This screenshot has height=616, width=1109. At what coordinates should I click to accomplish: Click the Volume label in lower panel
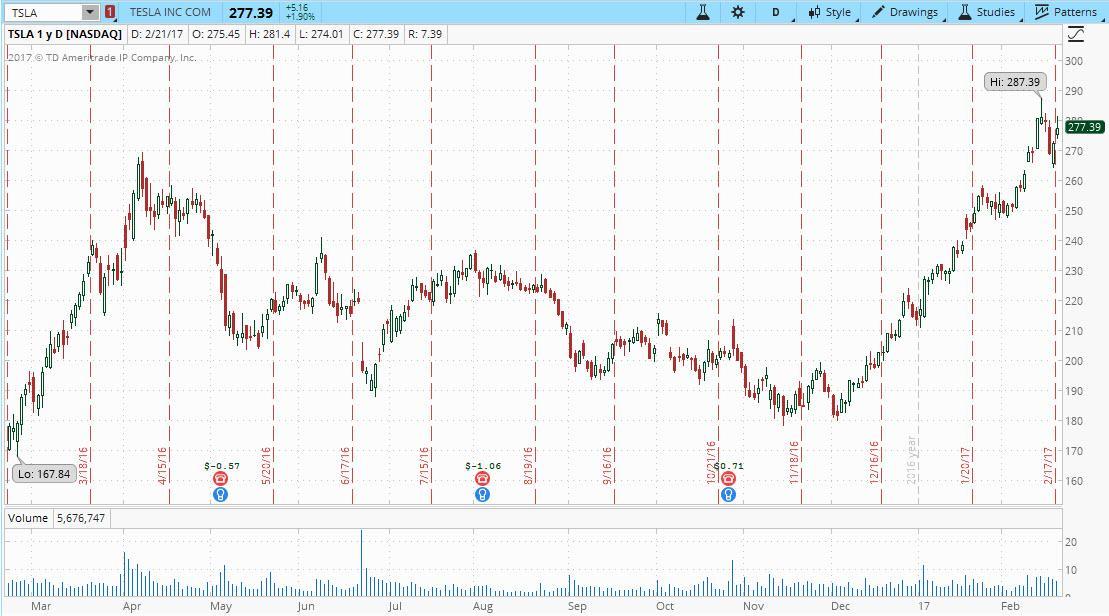click(x=28, y=518)
